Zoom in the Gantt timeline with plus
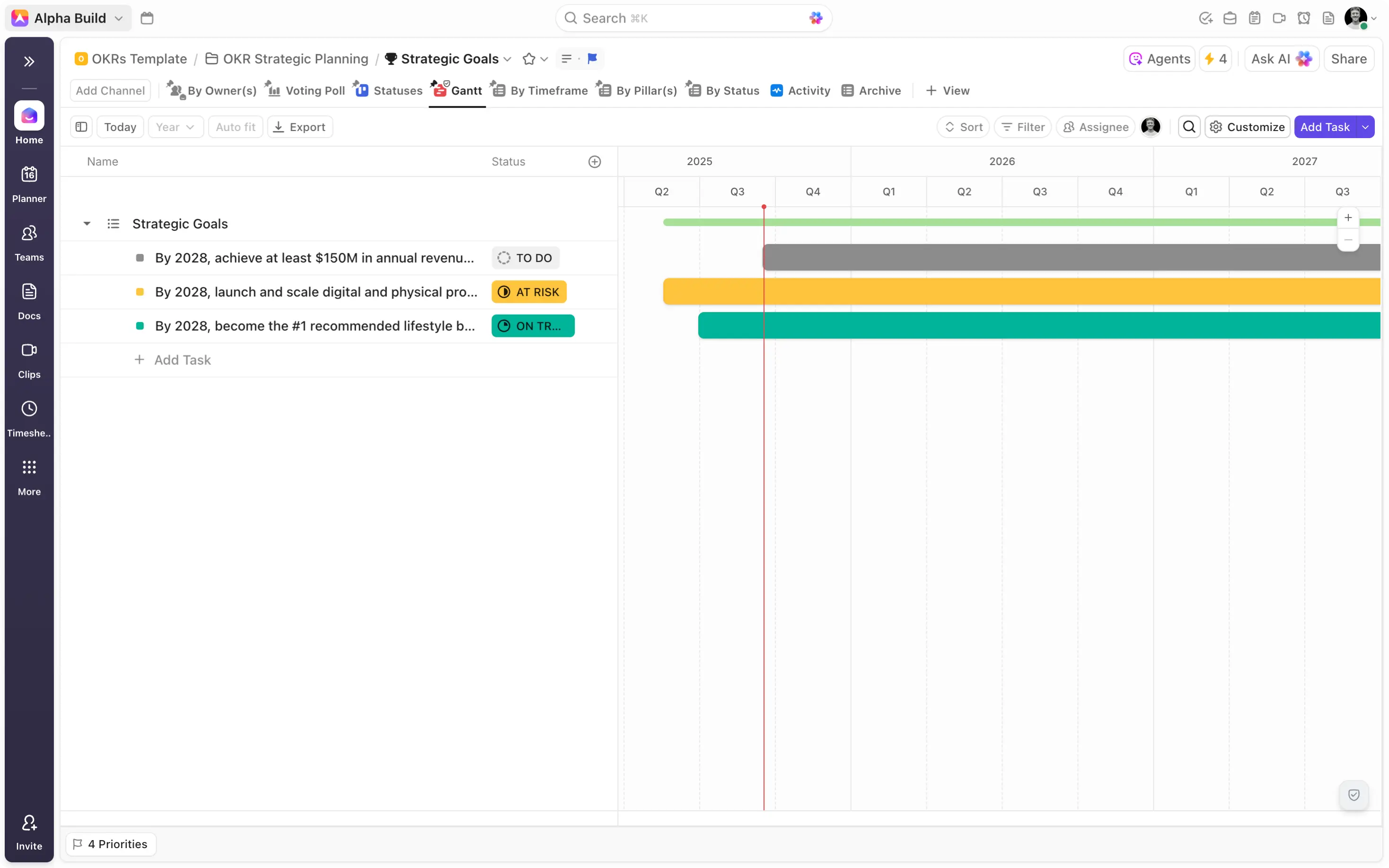 coord(1348,218)
